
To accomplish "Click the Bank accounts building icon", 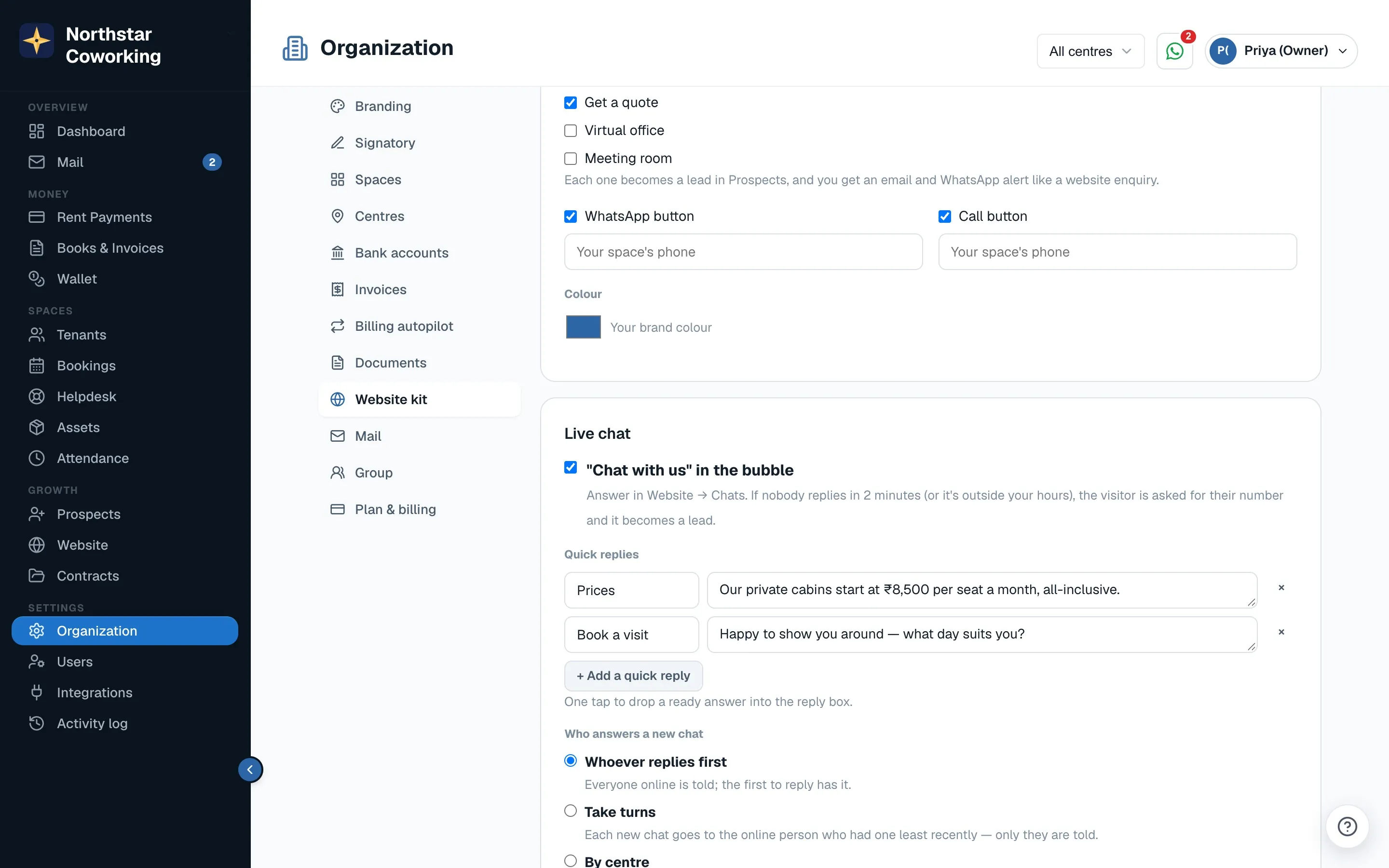I will pyautogui.click(x=338, y=253).
